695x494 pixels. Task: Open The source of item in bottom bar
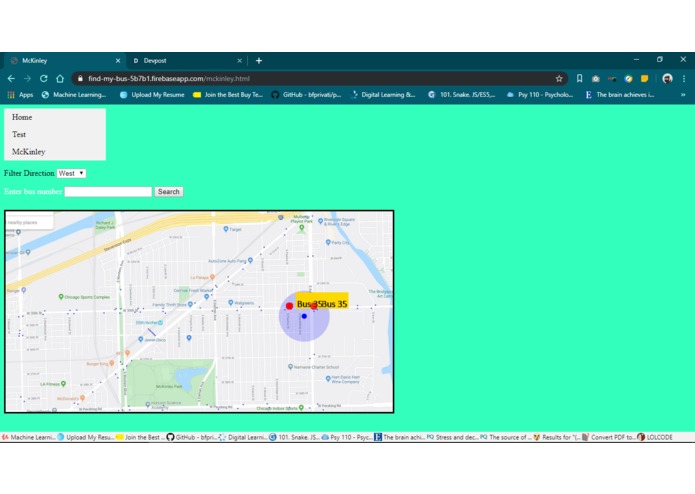pos(506,437)
